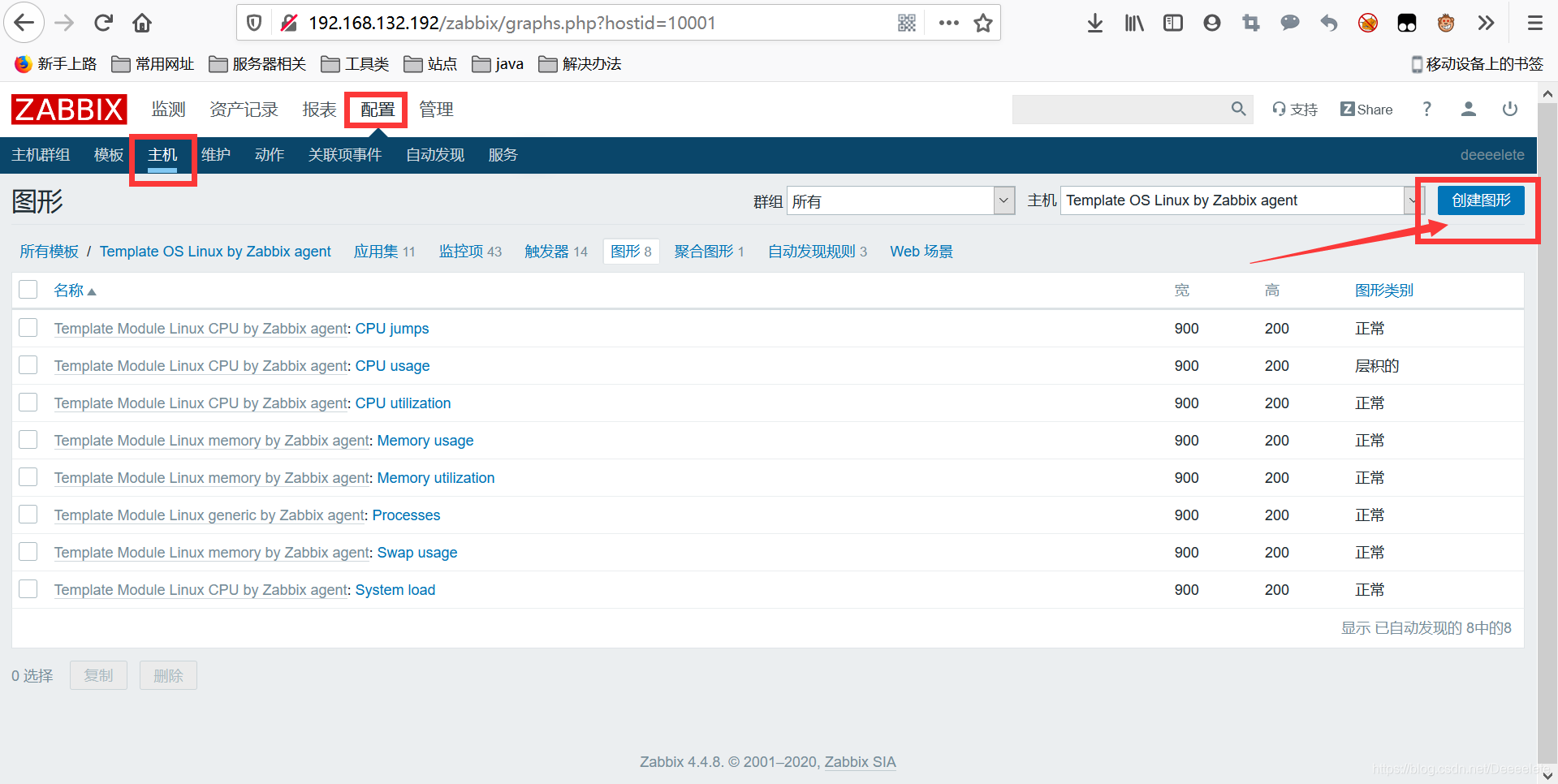Click the monkey script manager icon
1558x784 pixels.
[x=1446, y=23]
